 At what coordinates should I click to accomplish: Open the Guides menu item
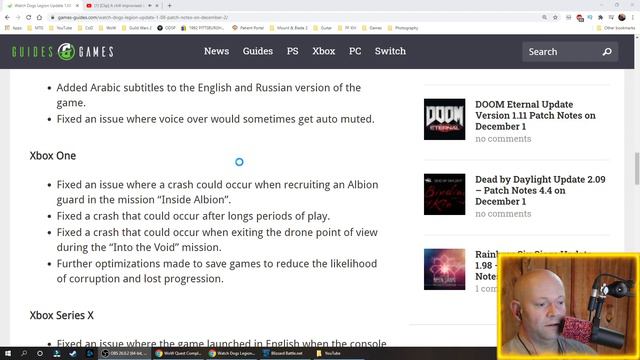tap(258, 51)
